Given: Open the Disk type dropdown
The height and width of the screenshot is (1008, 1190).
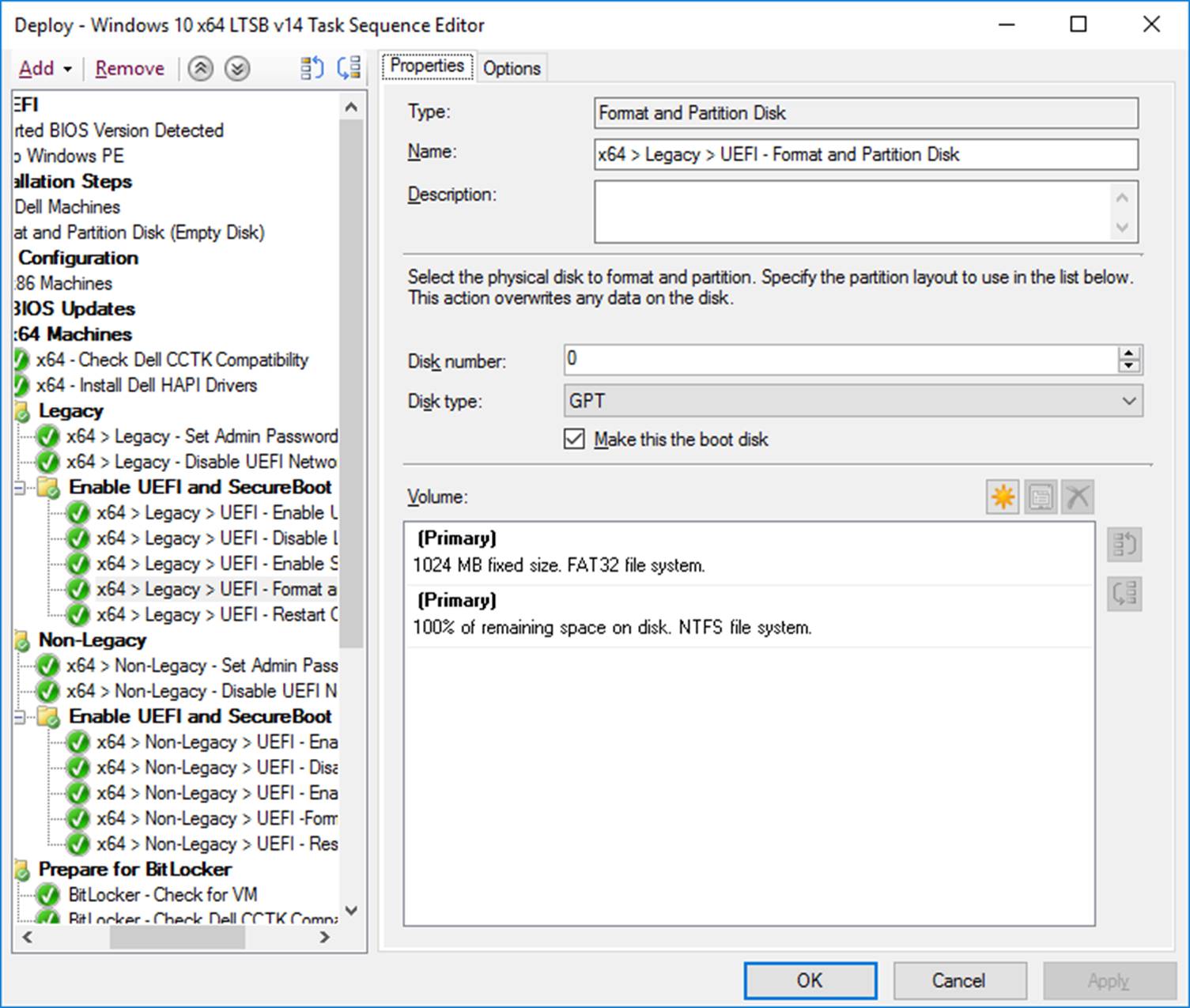Looking at the screenshot, I should [853, 401].
